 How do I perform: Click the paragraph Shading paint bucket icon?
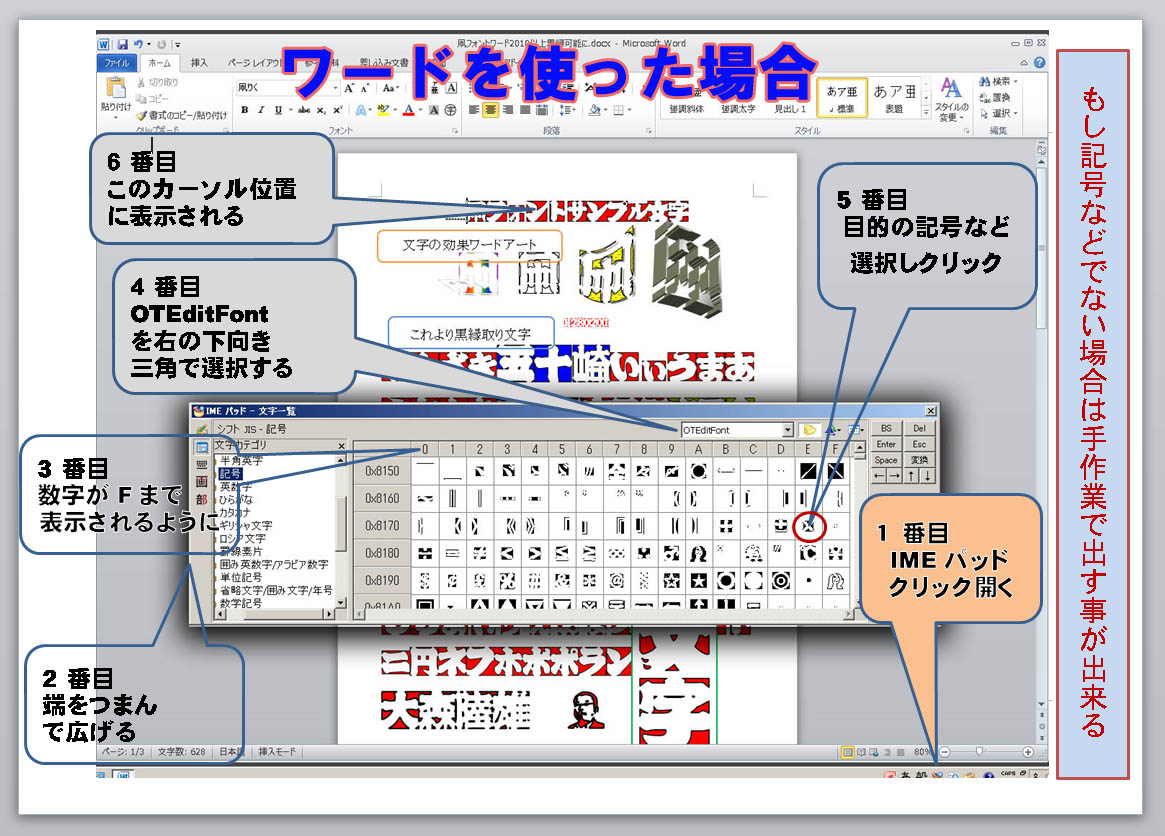[594, 110]
